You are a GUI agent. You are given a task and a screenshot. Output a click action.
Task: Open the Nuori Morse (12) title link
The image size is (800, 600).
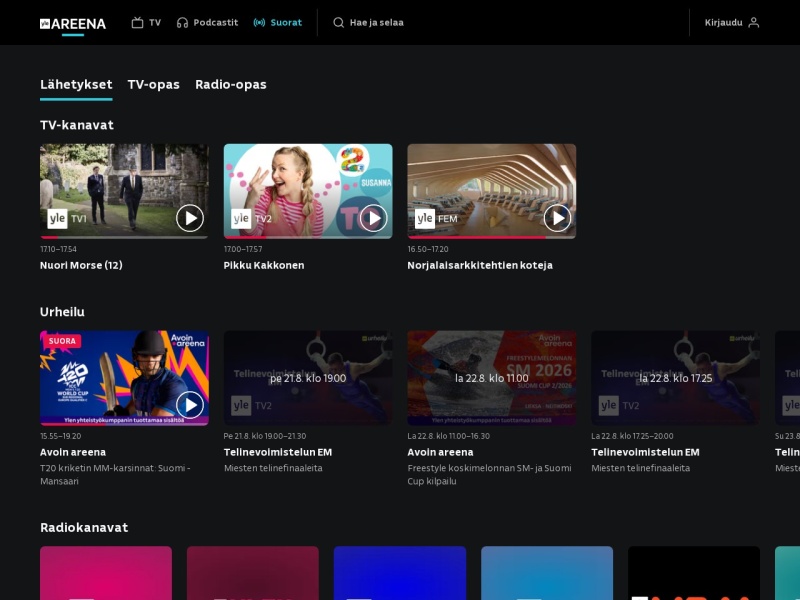coord(81,265)
